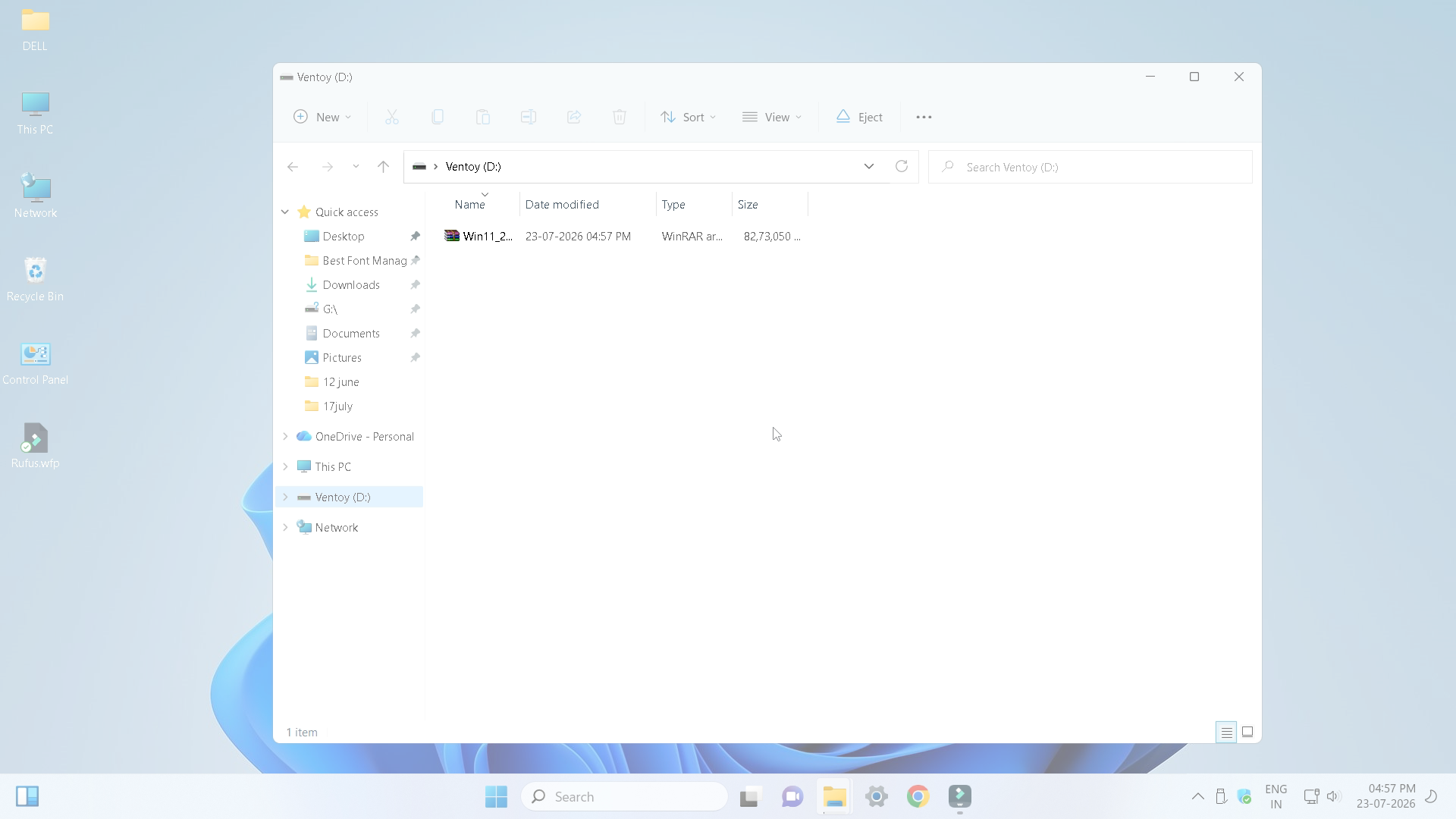Collapse the Quick access tree
Viewport: 1456px width, 819px height.
(x=285, y=212)
